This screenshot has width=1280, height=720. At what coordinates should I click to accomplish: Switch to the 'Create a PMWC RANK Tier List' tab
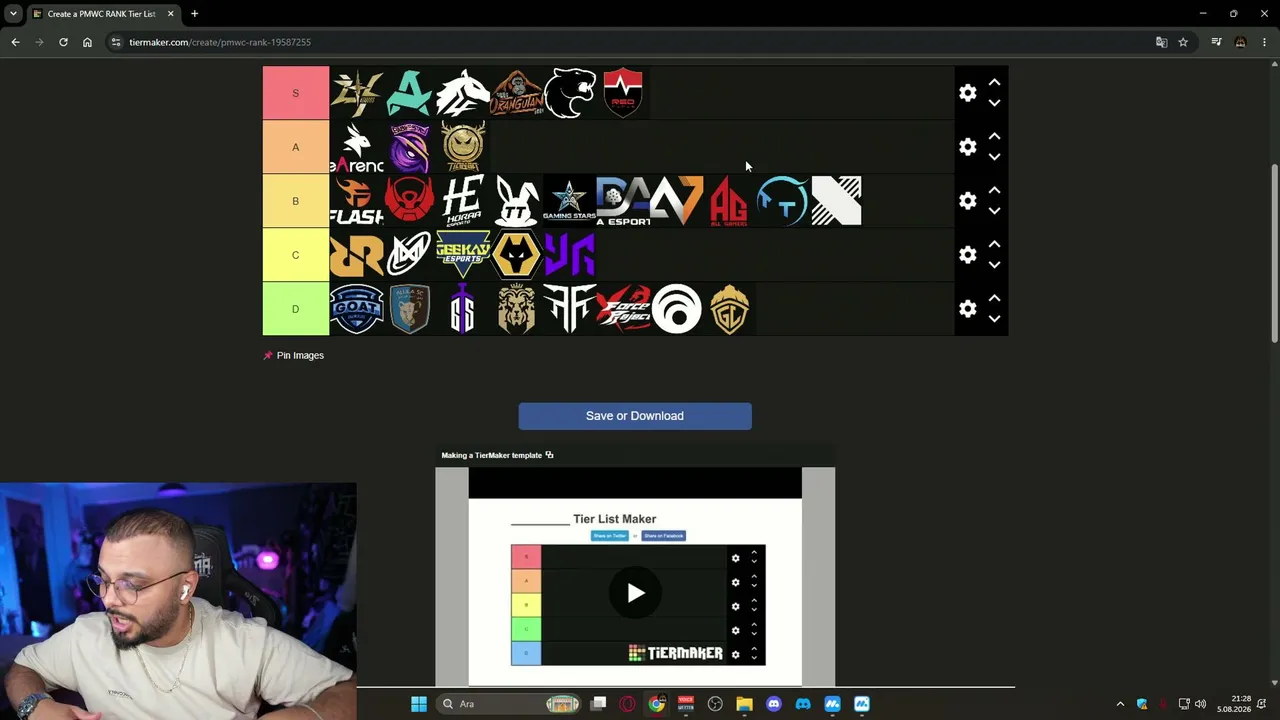point(103,14)
